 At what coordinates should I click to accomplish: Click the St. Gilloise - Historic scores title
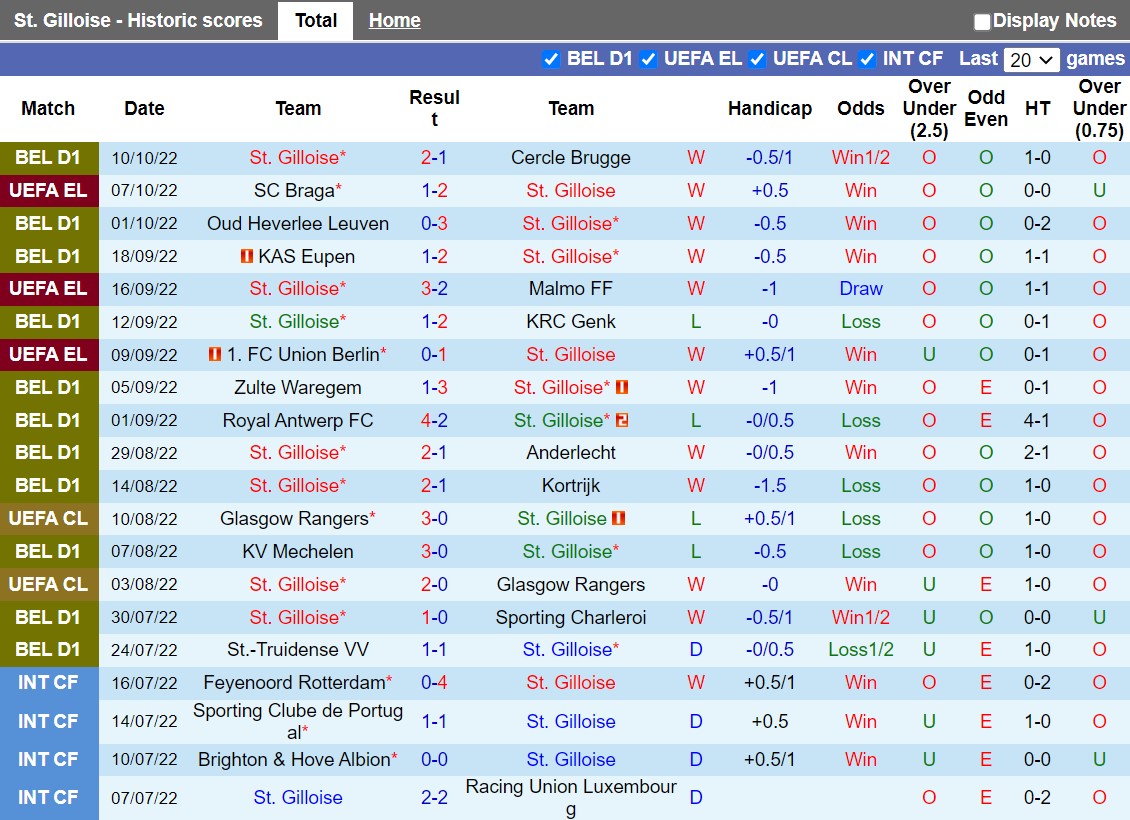coord(138,20)
